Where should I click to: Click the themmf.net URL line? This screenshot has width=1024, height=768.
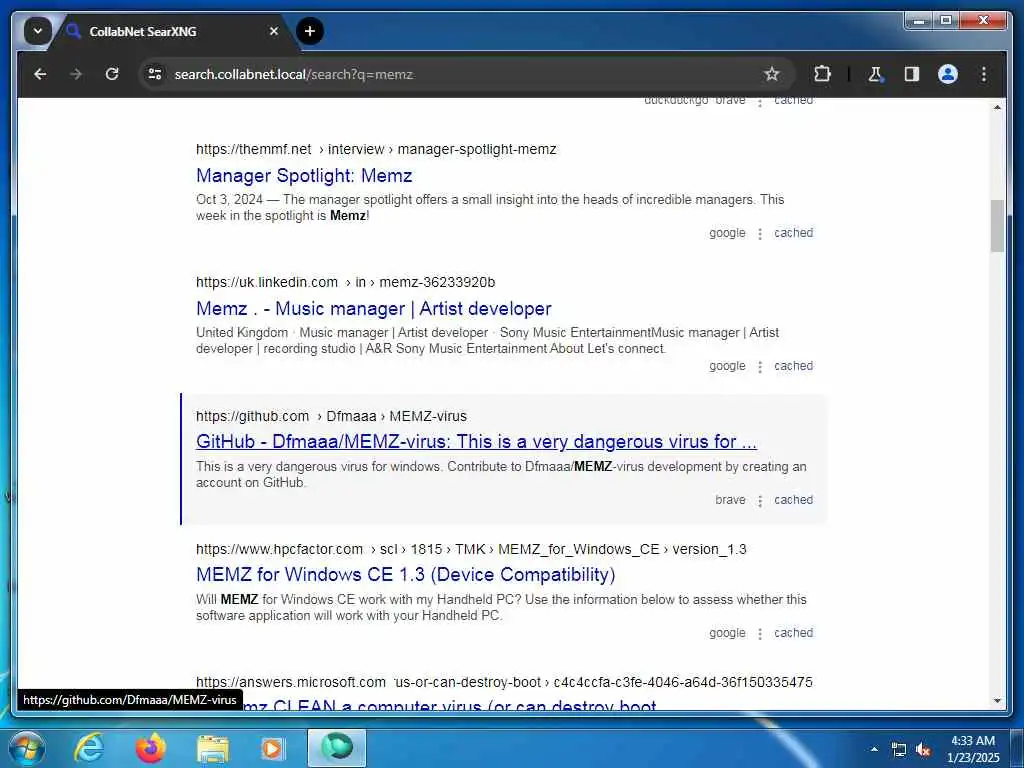pyautogui.click(x=376, y=150)
